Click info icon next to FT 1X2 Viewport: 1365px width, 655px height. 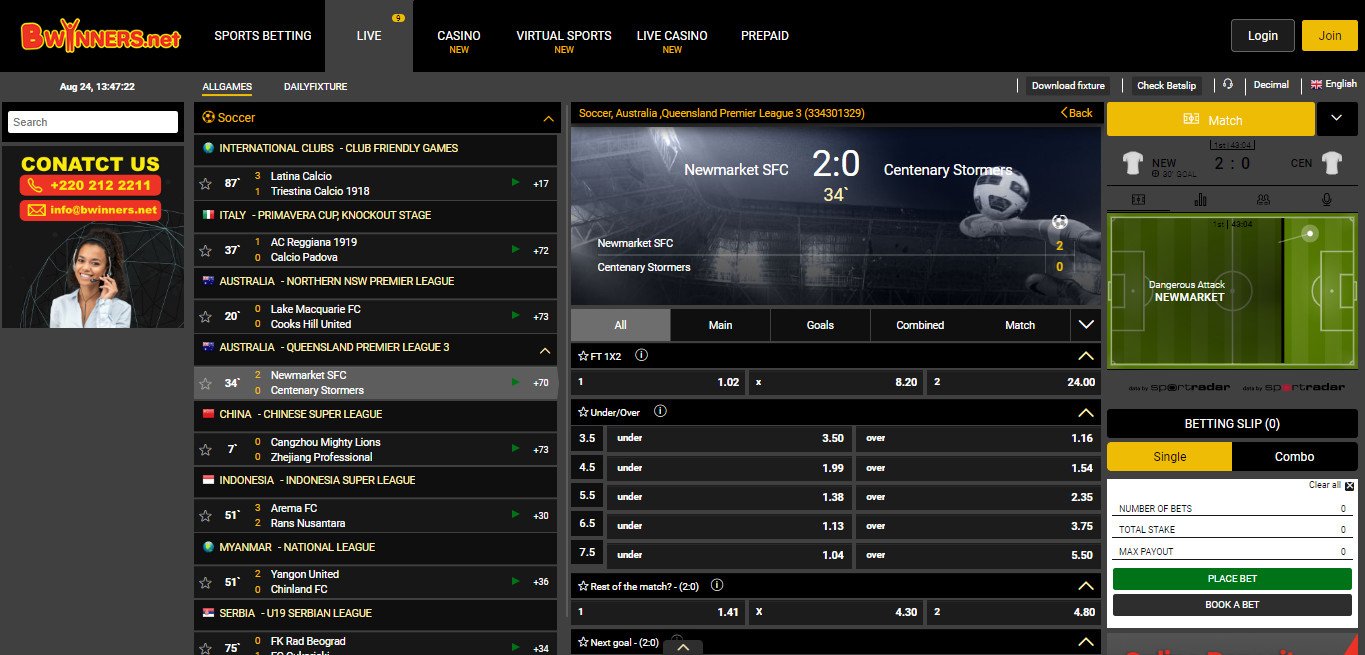pos(642,355)
